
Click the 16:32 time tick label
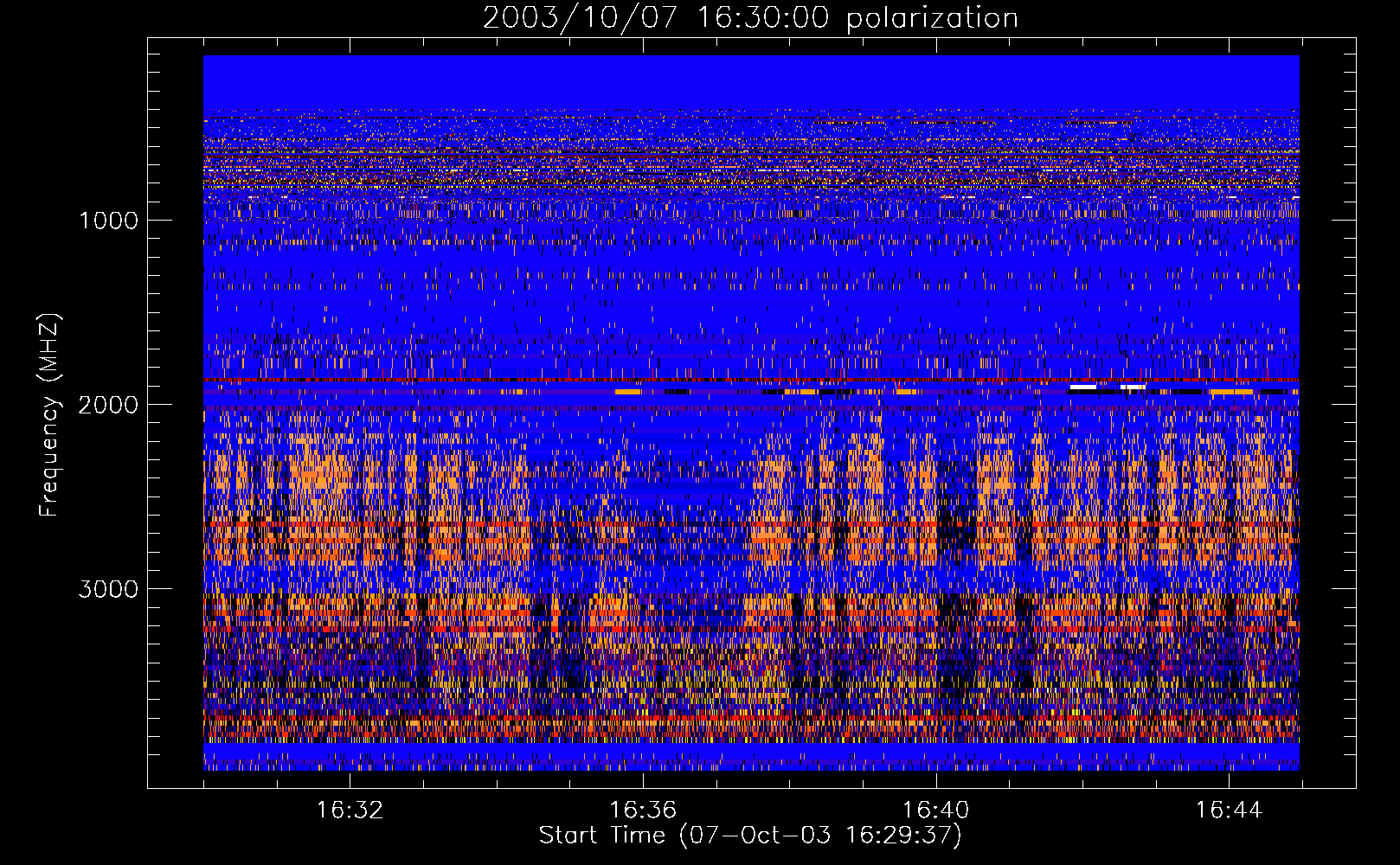[350, 811]
